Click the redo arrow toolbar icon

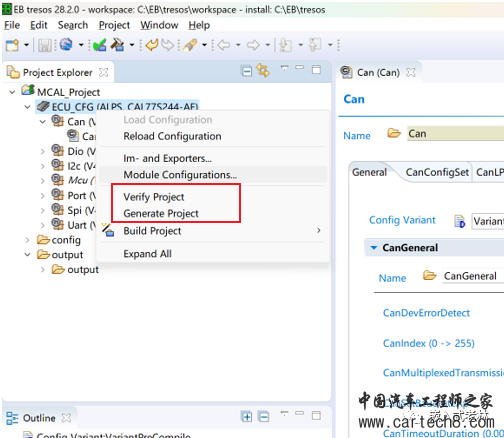[x=168, y=45]
